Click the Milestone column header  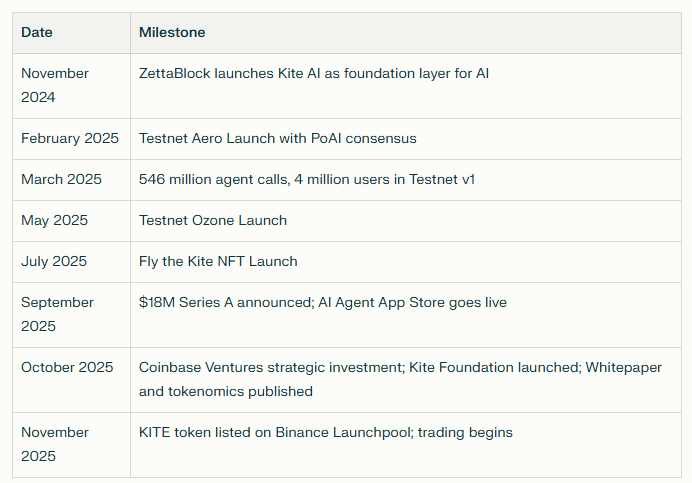coord(172,33)
